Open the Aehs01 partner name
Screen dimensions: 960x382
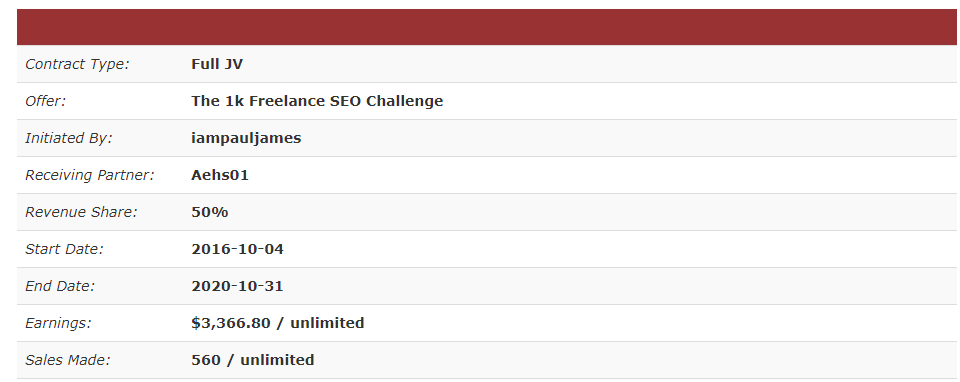click(x=220, y=175)
